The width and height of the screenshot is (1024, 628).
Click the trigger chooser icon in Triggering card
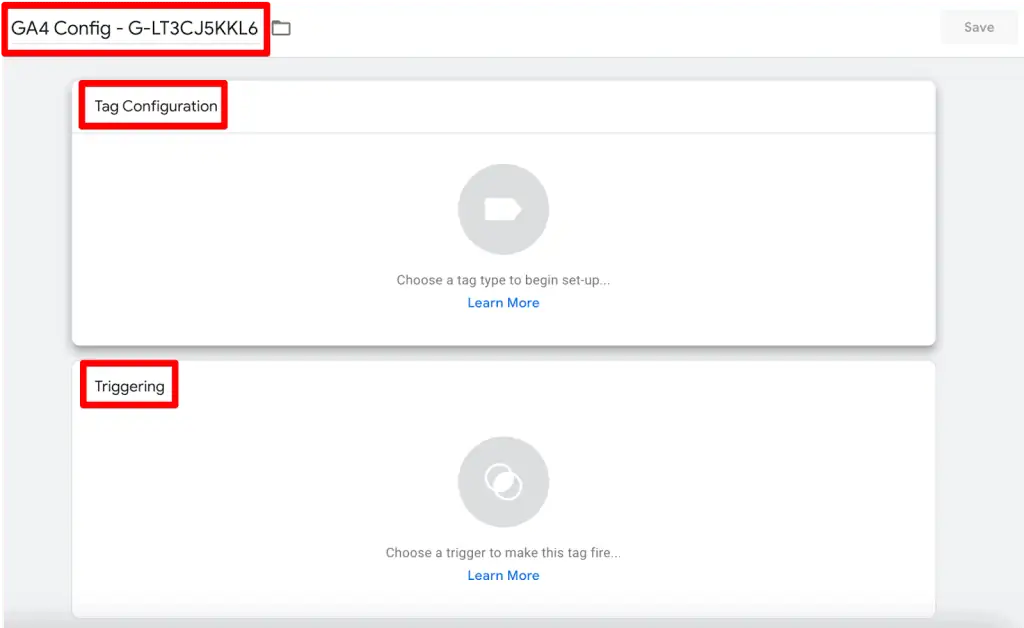click(x=503, y=481)
